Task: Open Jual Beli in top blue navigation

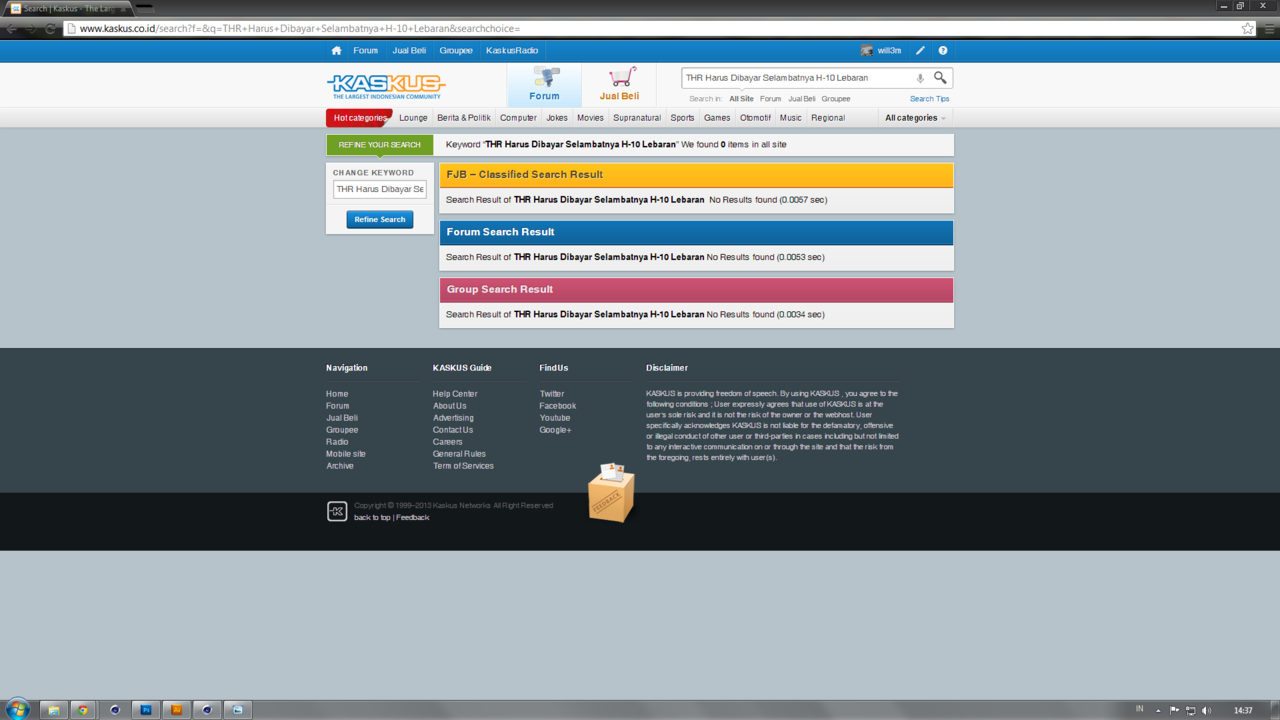Action: 409,50
